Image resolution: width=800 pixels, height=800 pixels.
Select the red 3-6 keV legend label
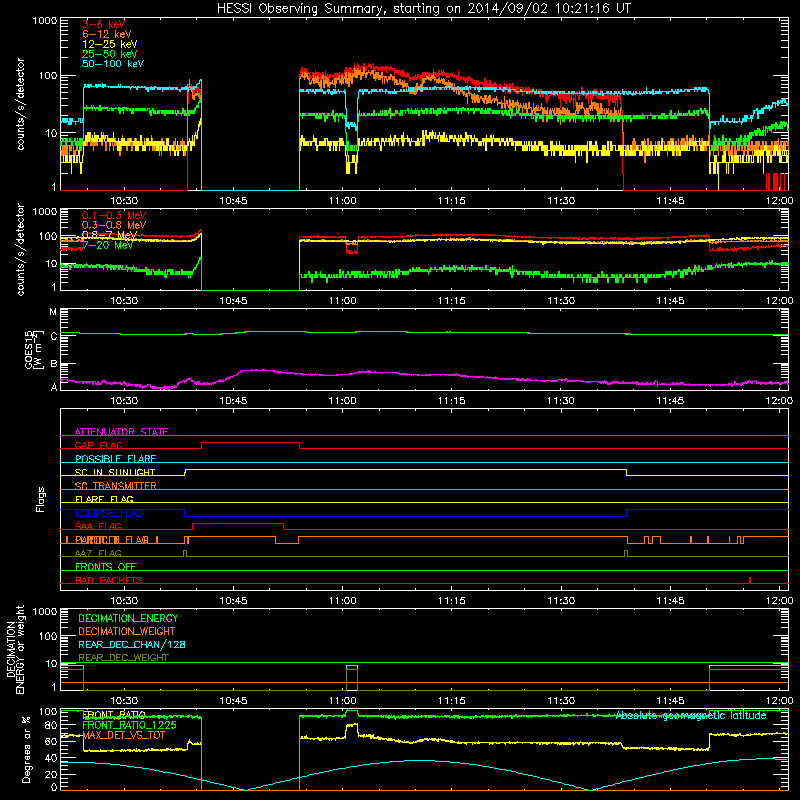click(x=103, y=24)
